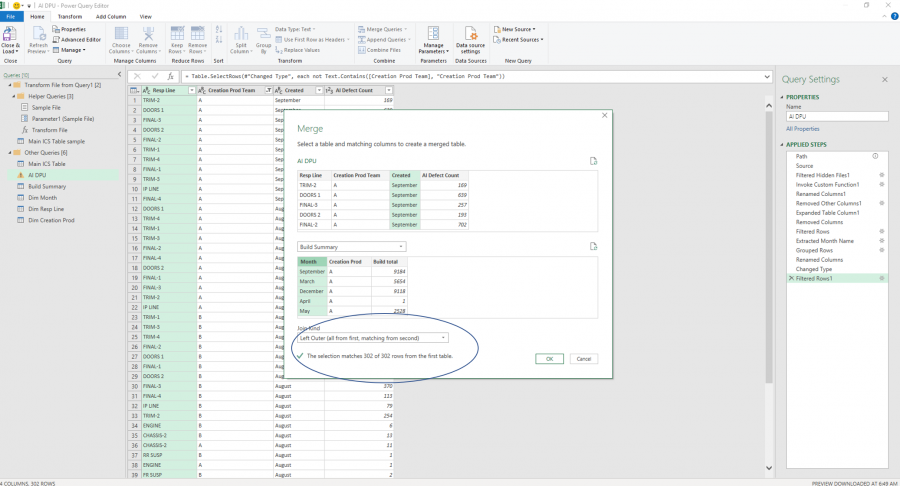Viewport: 900px width, 486px height.
Task: Click the gear icon beside Grouped Rows step
Action: [x=882, y=250]
